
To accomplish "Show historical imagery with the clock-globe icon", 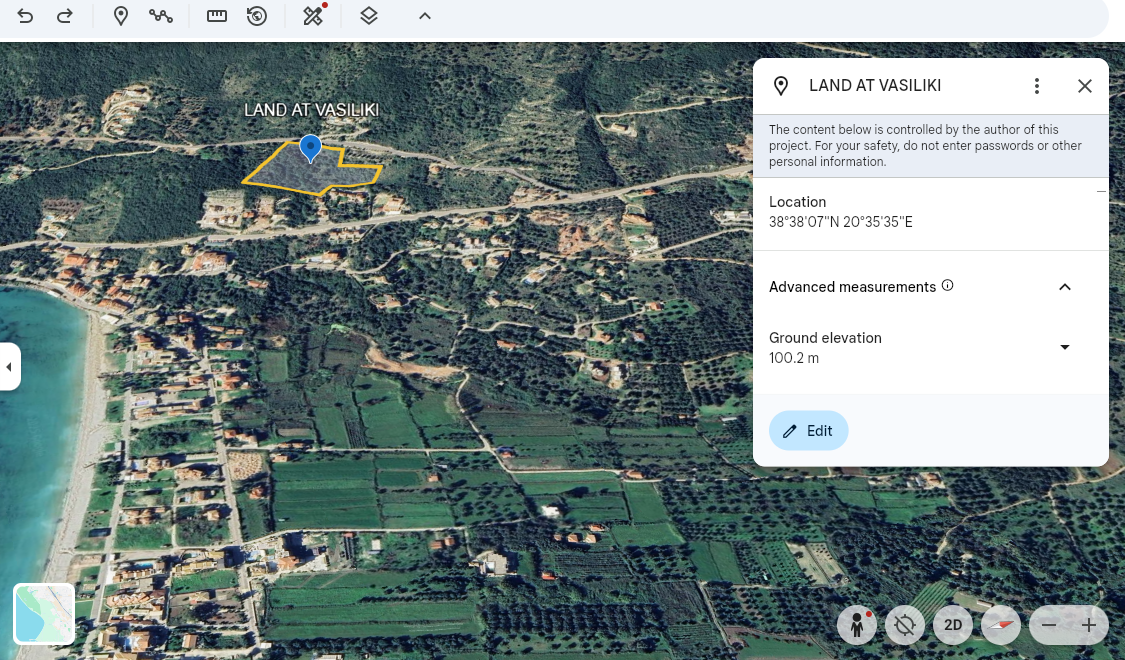I will pos(257,16).
